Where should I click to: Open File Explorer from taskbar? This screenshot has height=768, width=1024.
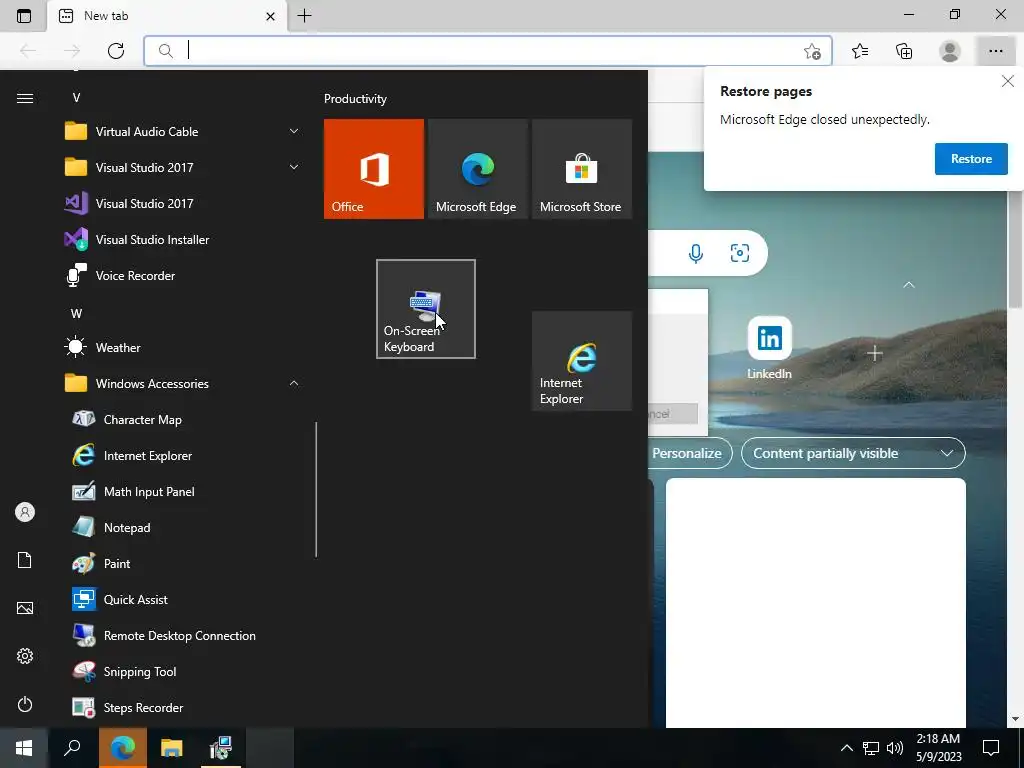click(x=171, y=748)
